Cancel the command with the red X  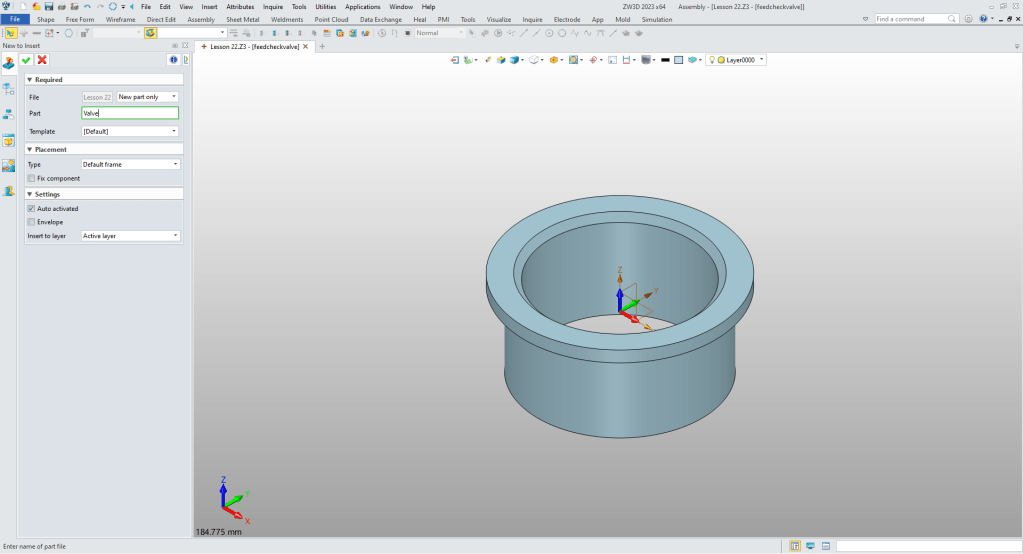coord(42,60)
